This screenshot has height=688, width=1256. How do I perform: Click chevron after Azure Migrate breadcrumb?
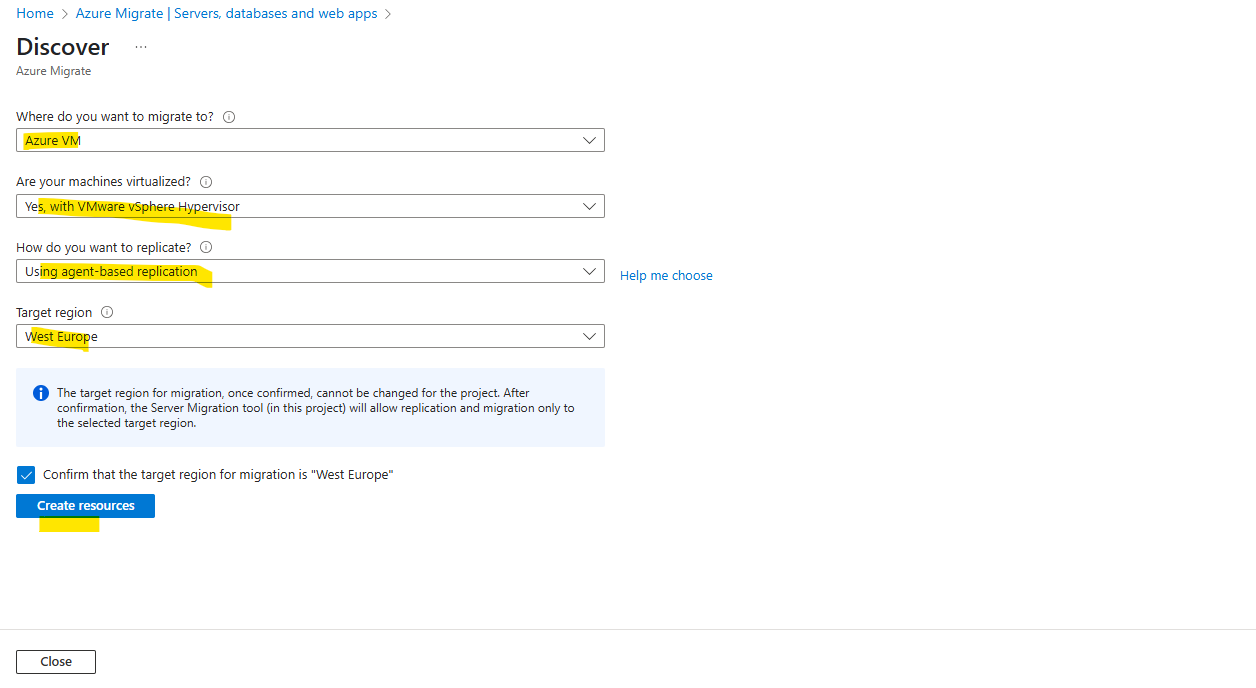pos(388,14)
